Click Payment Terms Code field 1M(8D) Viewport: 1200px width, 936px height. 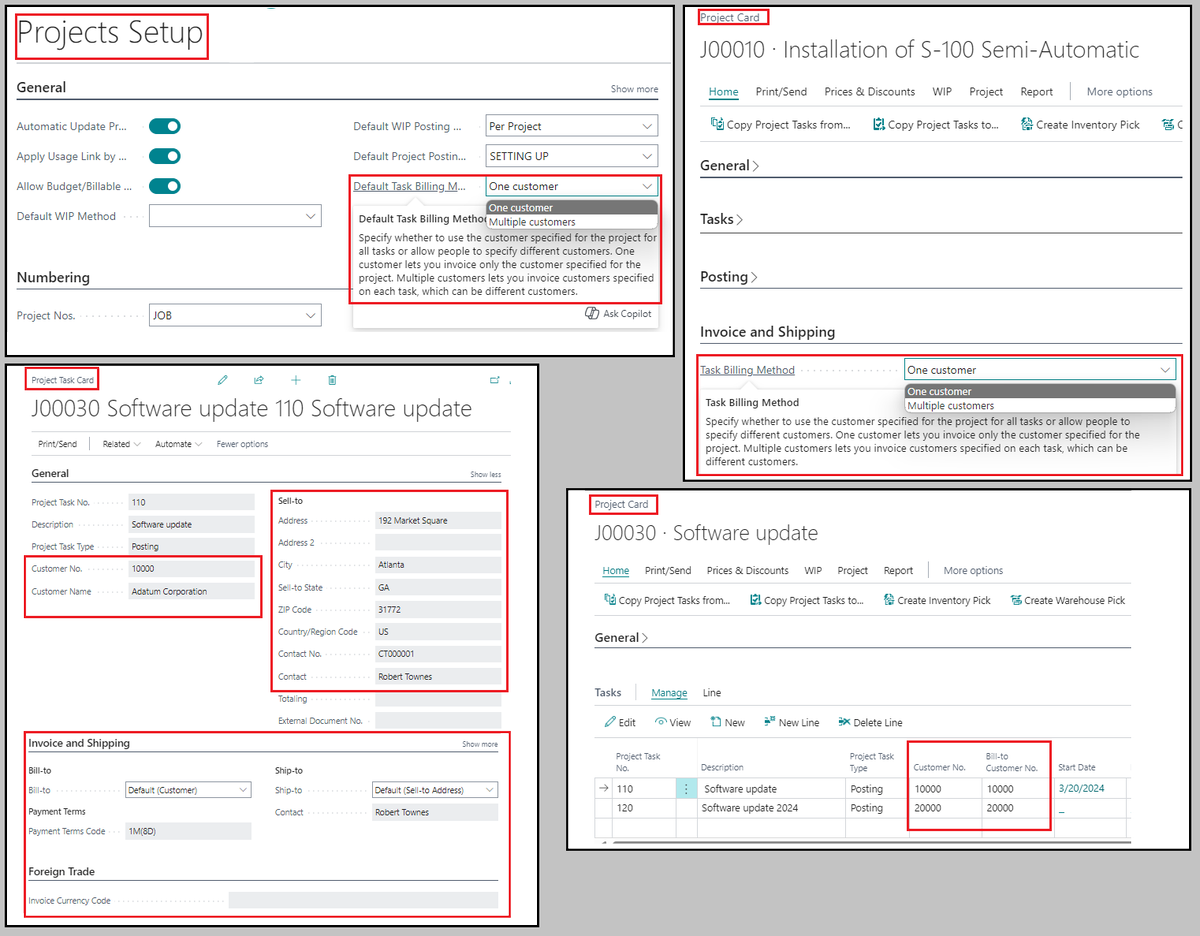(x=188, y=831)
